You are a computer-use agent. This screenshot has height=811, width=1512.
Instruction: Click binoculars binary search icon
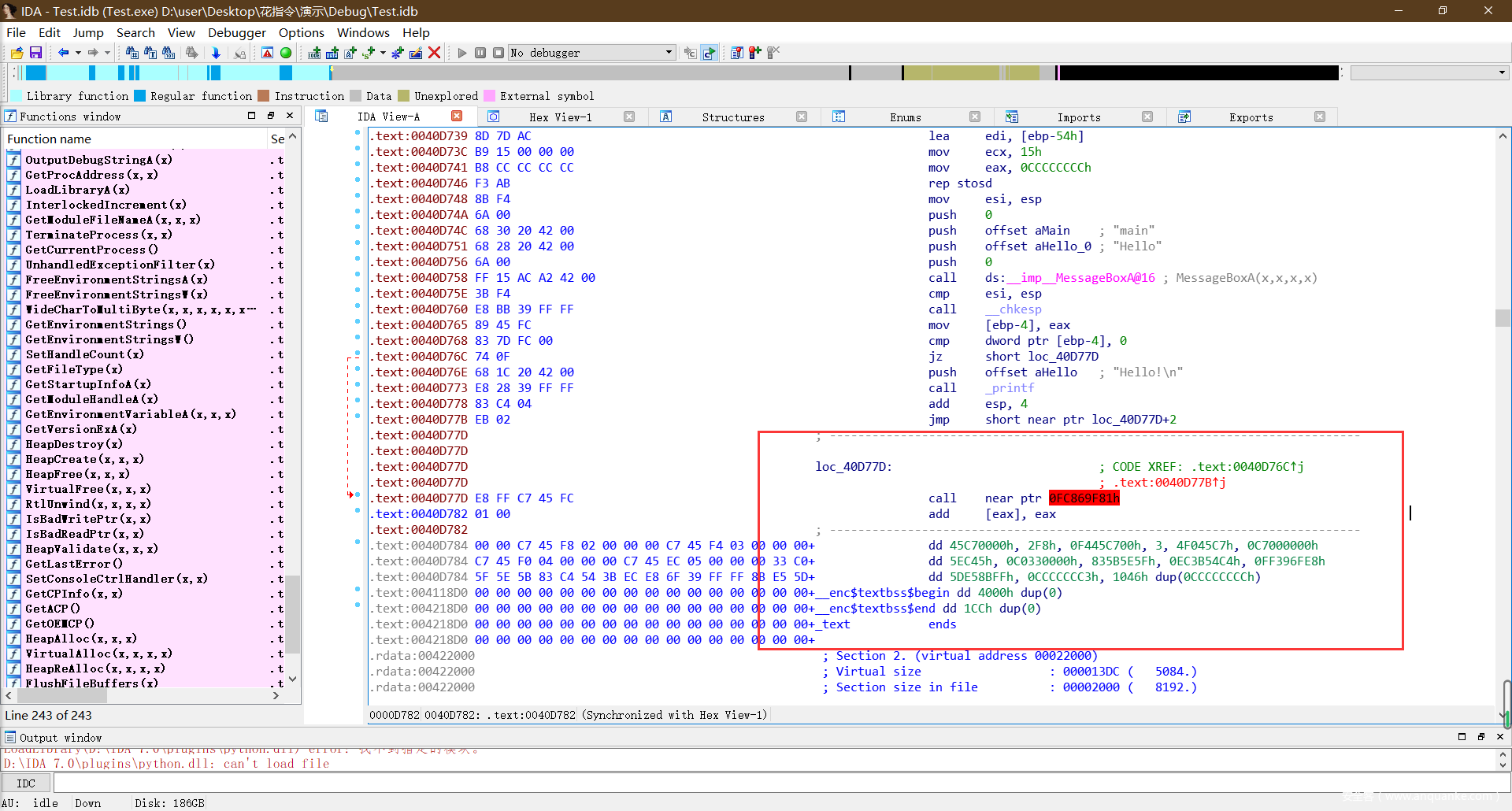coord(169,53)
